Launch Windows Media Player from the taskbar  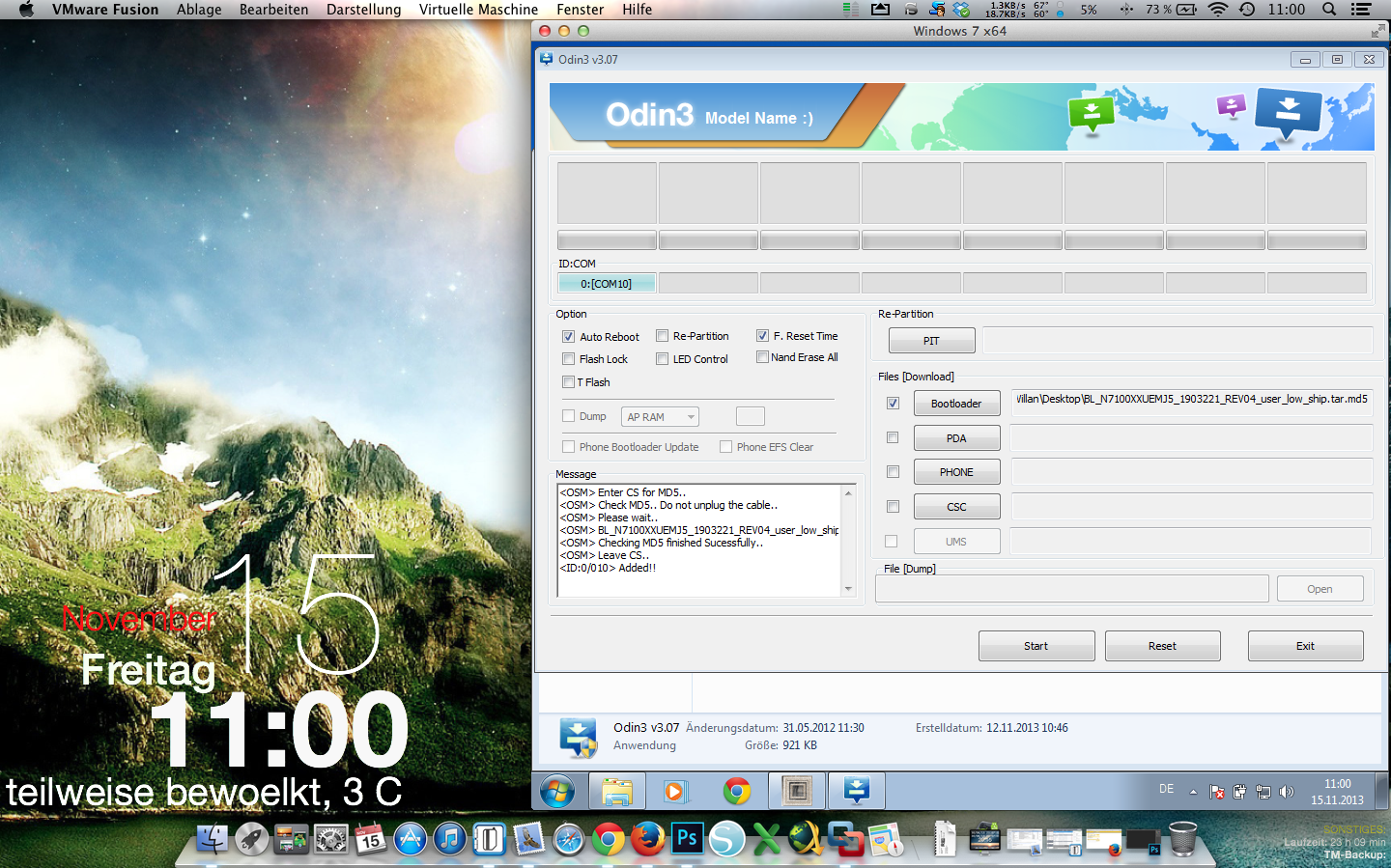[674, 792]
